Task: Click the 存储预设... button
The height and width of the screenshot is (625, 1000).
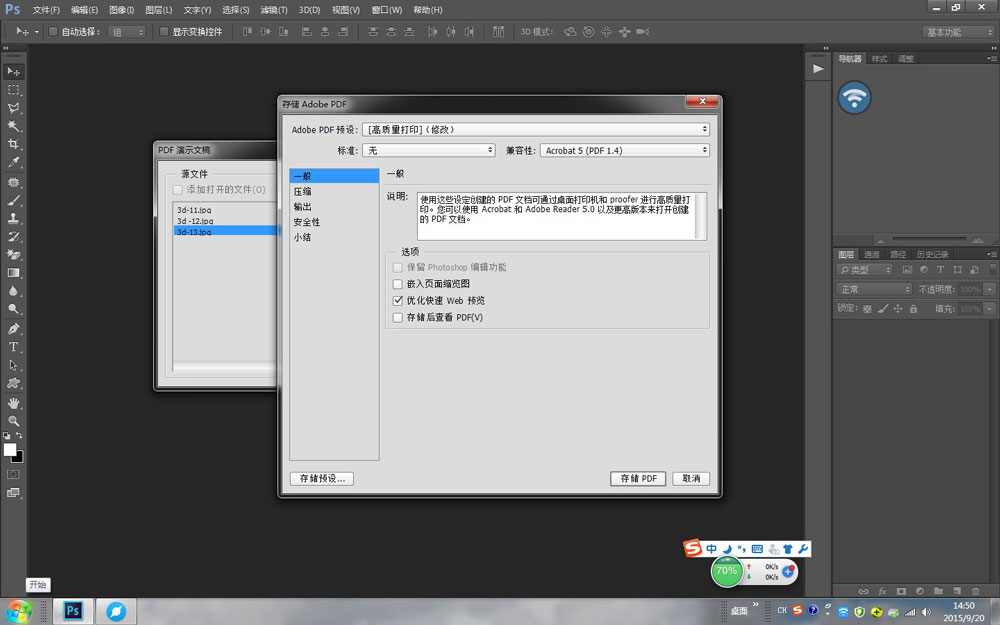Action: (322, 478)
